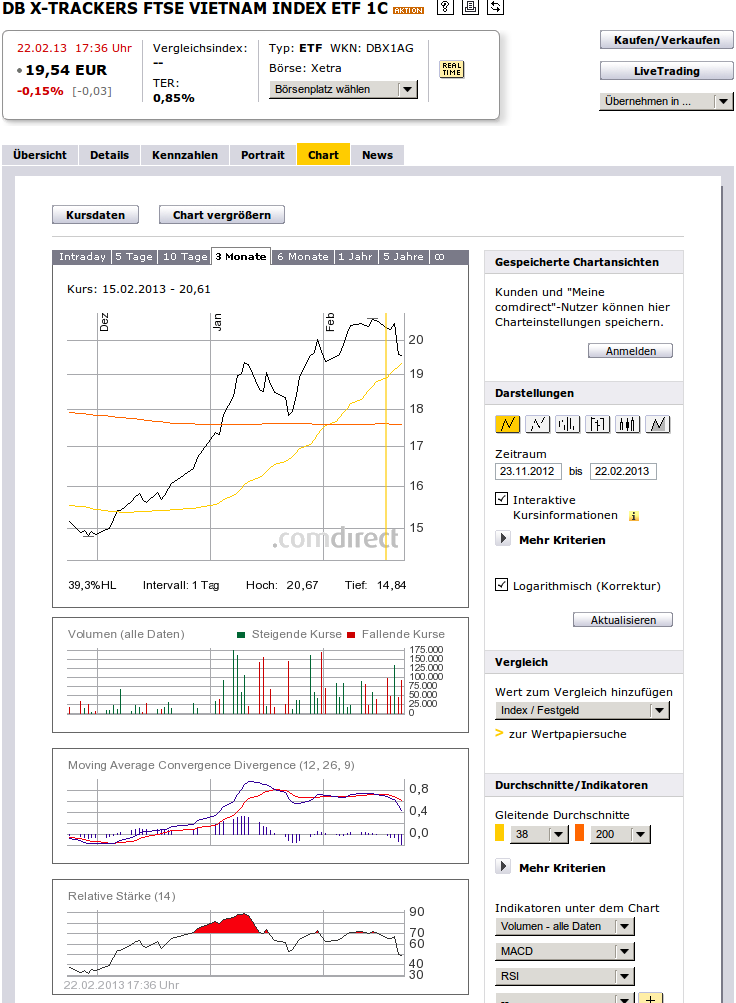Open the Übernehmen in ... dropdown
Screen dimensions: 736x1003
(666, 101)
